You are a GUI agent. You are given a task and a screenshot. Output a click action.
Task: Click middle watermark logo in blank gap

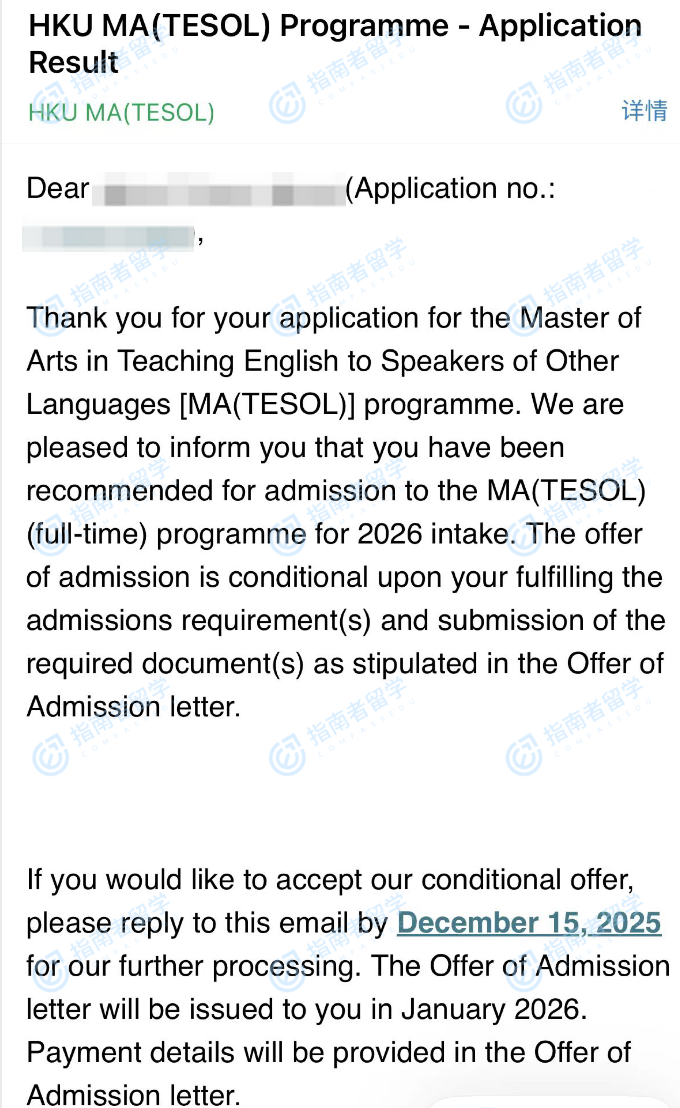[287, 757]
